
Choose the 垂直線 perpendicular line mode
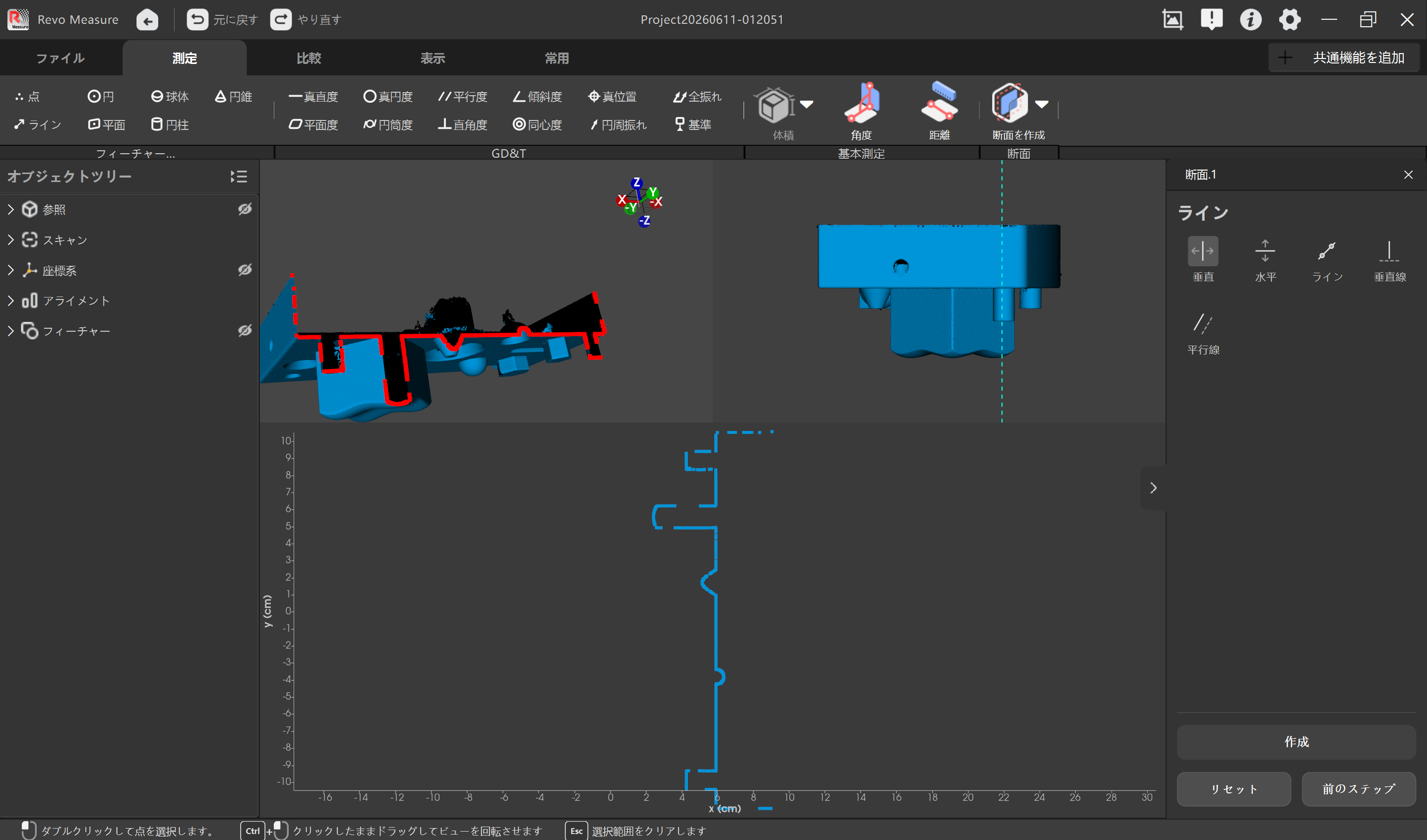pyautogui.click(x=1390, y=259)
